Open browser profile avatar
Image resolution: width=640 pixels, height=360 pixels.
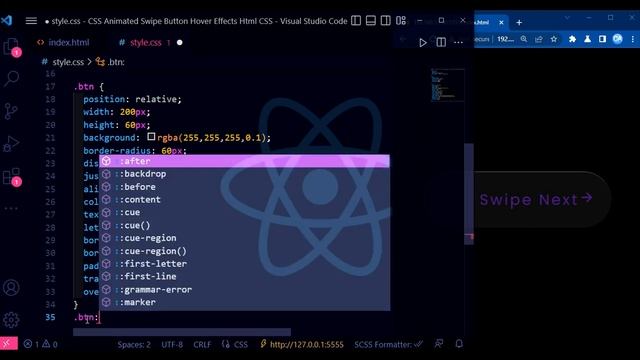click(618, 39)
